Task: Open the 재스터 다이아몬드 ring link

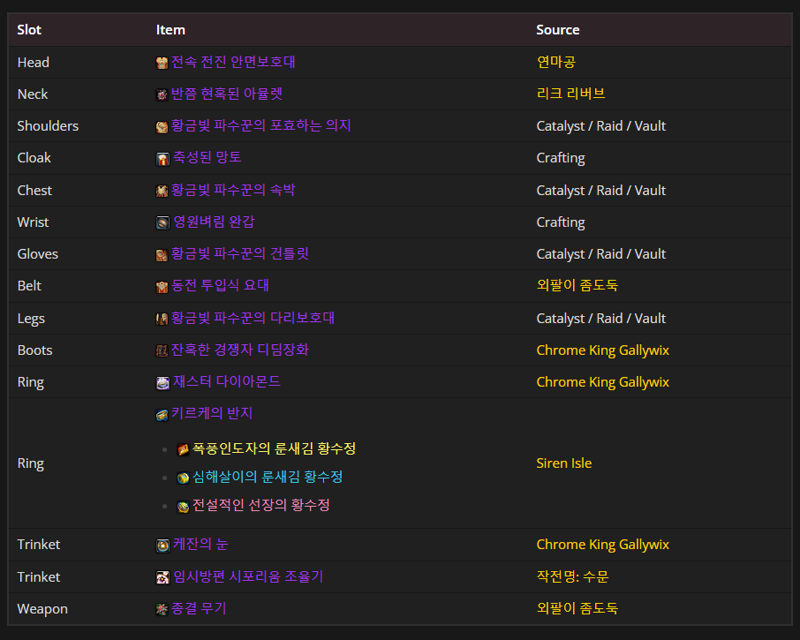Action: (227, 381)
